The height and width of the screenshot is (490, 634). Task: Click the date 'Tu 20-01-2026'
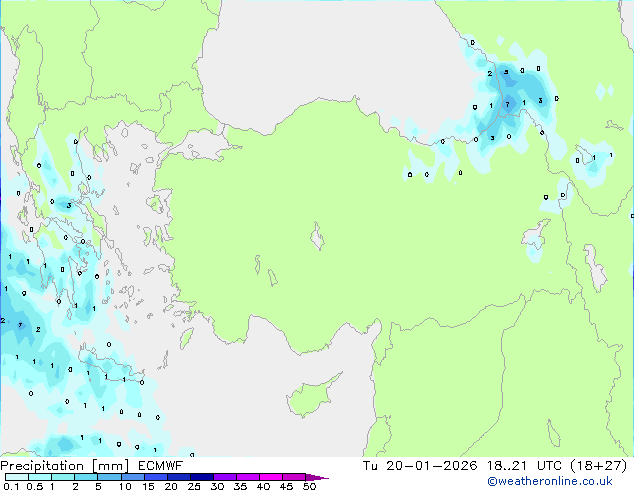pyautogui.click(x=420, y=466)
